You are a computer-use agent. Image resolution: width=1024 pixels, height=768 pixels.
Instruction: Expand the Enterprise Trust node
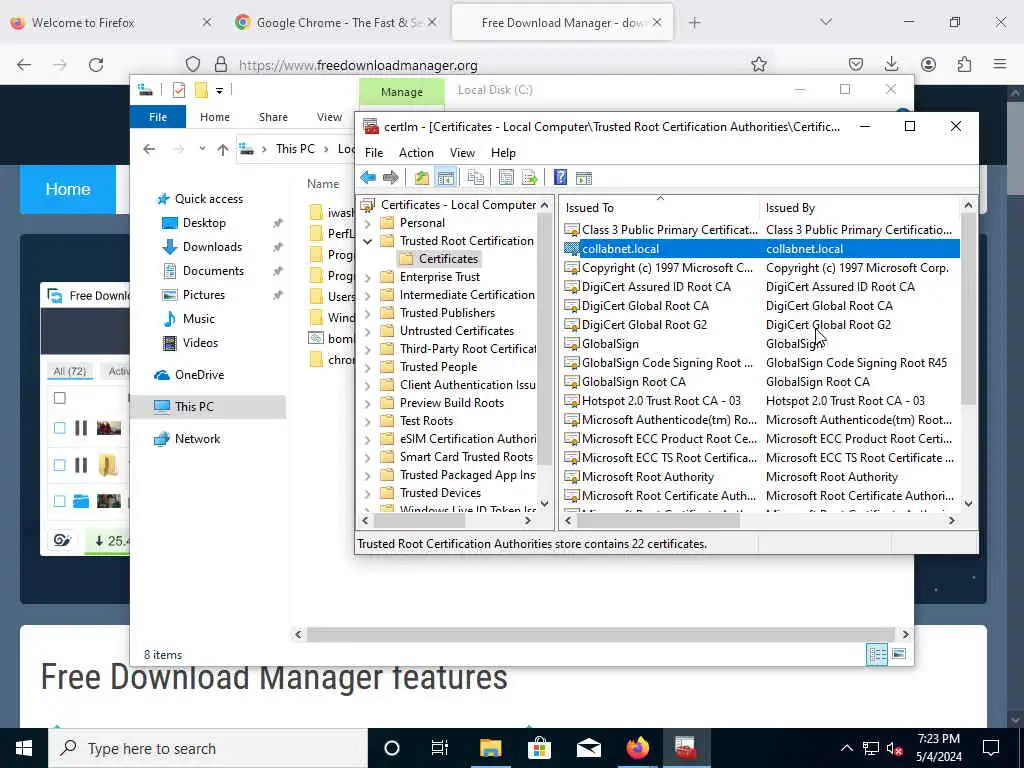(x=368, y=278)
